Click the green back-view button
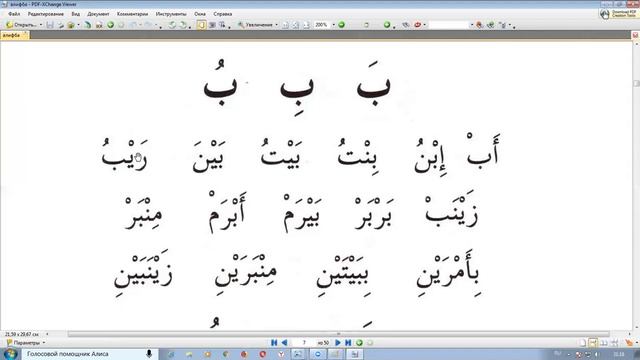The image size is (640, 360). [x=359, y=343]
